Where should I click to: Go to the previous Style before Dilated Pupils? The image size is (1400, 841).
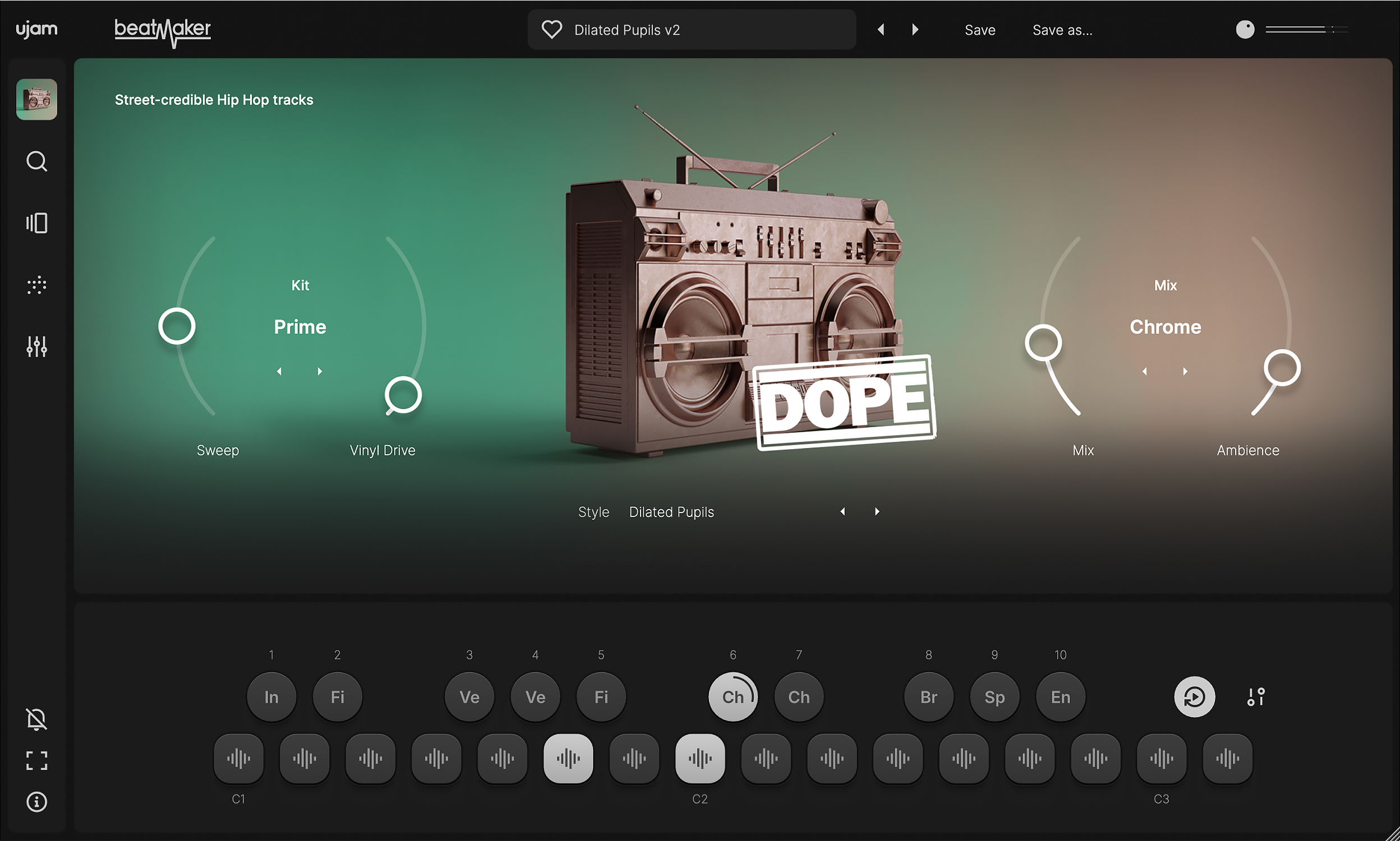tap(843, 511)
